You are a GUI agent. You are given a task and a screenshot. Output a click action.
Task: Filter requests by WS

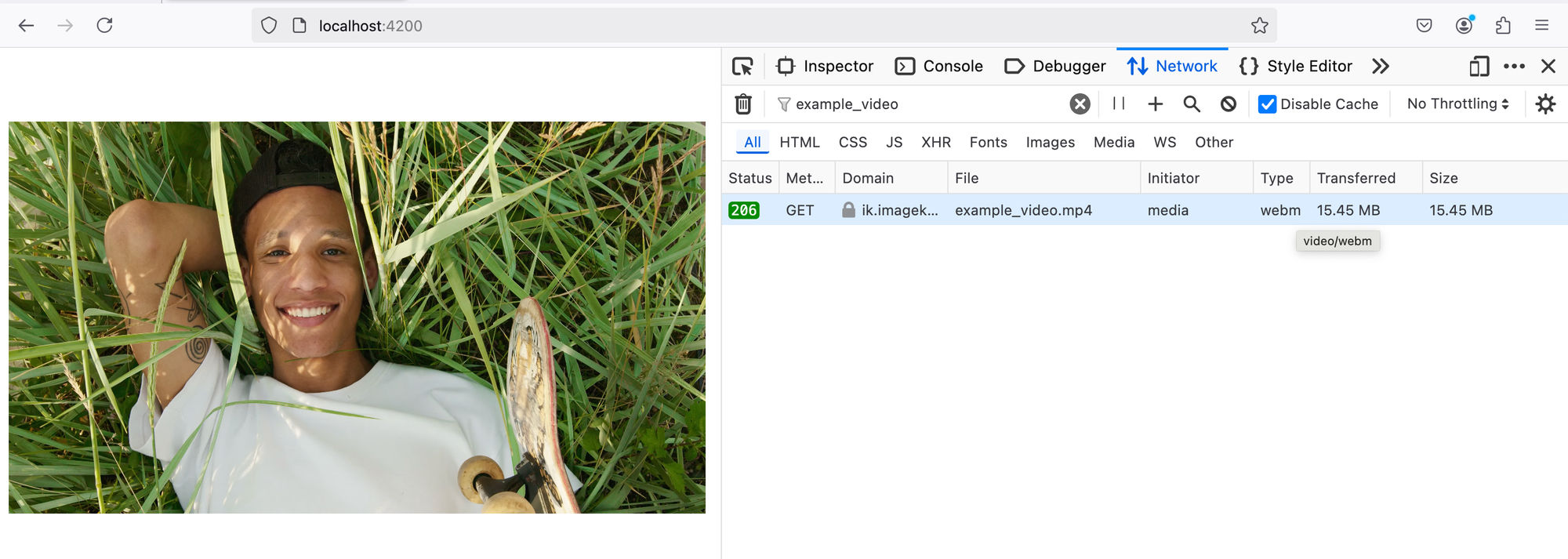(x=1164, y=143)
